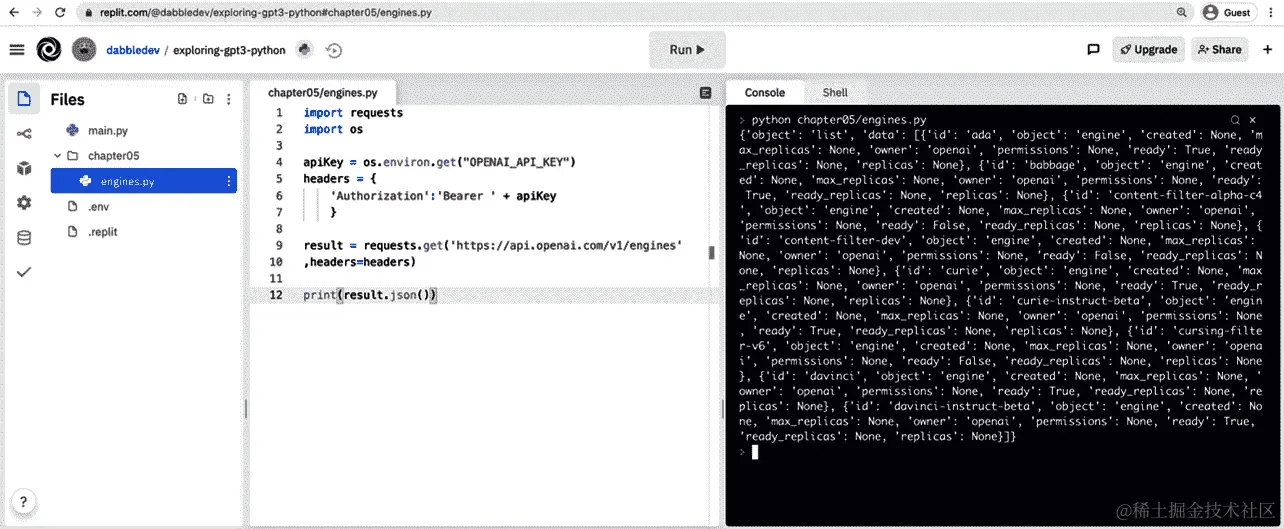The width and height of the screenshot is (1284, 529).
Task: Click the 'headers = {' code line
Action: coord(340,179)
